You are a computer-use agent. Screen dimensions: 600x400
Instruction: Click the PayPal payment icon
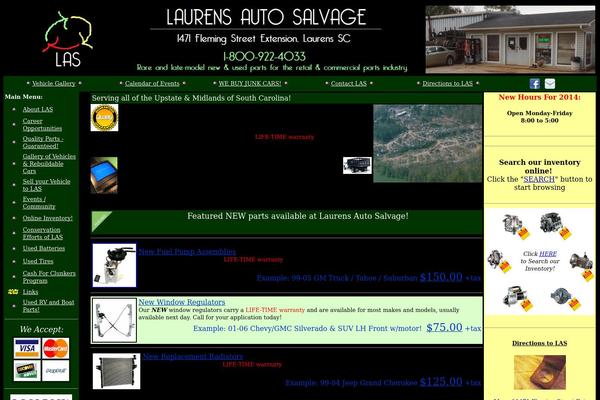point(55,371)
